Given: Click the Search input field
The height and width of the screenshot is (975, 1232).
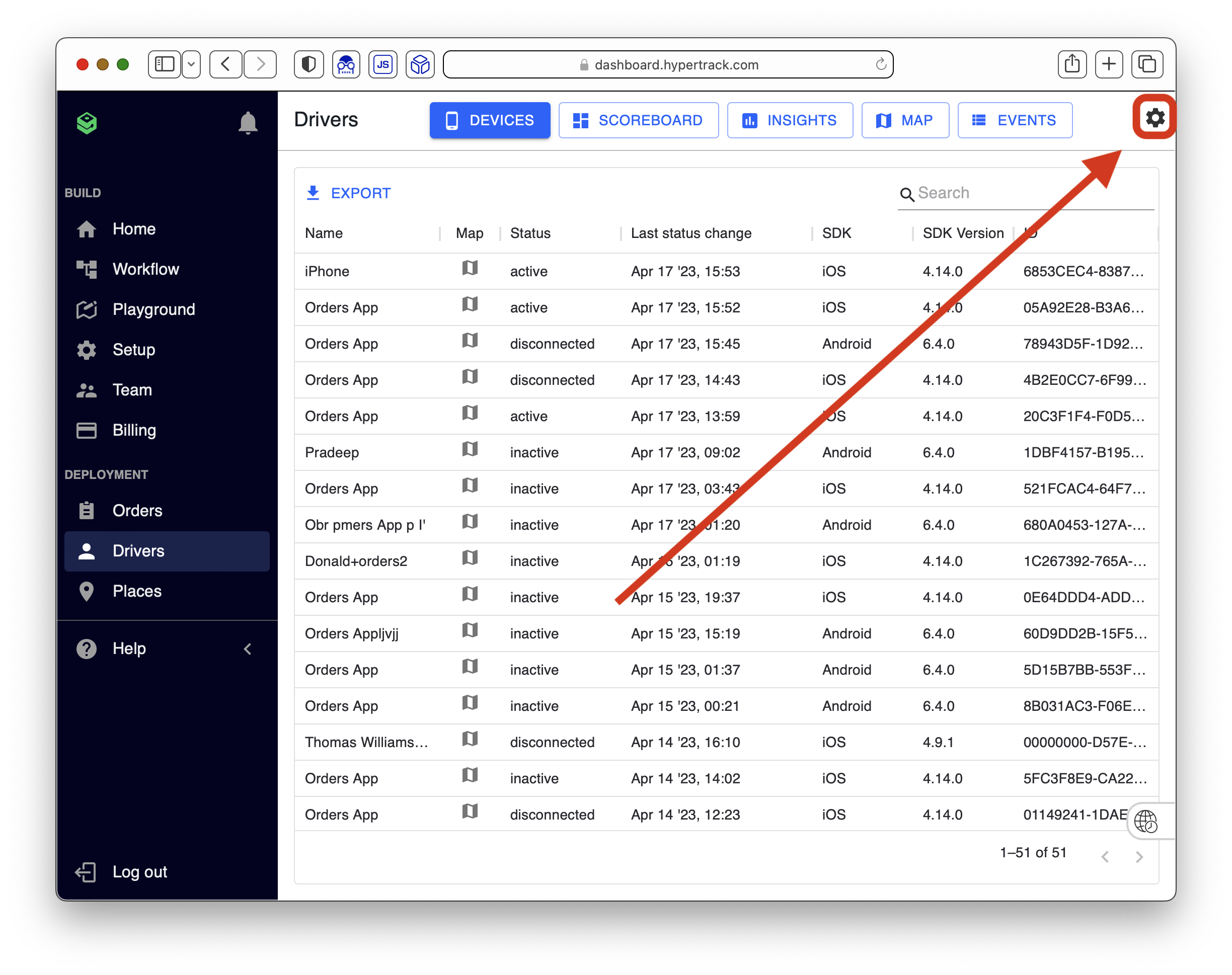Looking at the screenshot, I should pyautogui.click(x=1026, y=194).
